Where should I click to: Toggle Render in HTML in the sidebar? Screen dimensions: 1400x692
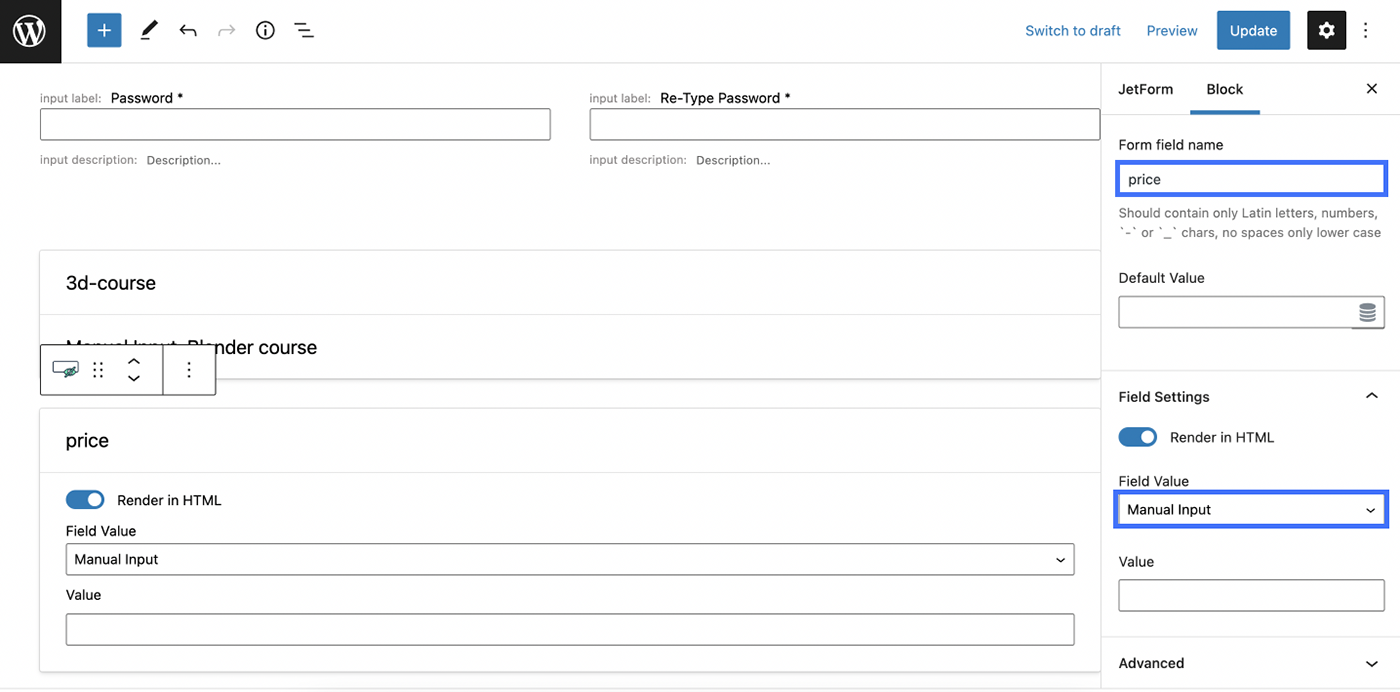click(x=1137, y=437)
